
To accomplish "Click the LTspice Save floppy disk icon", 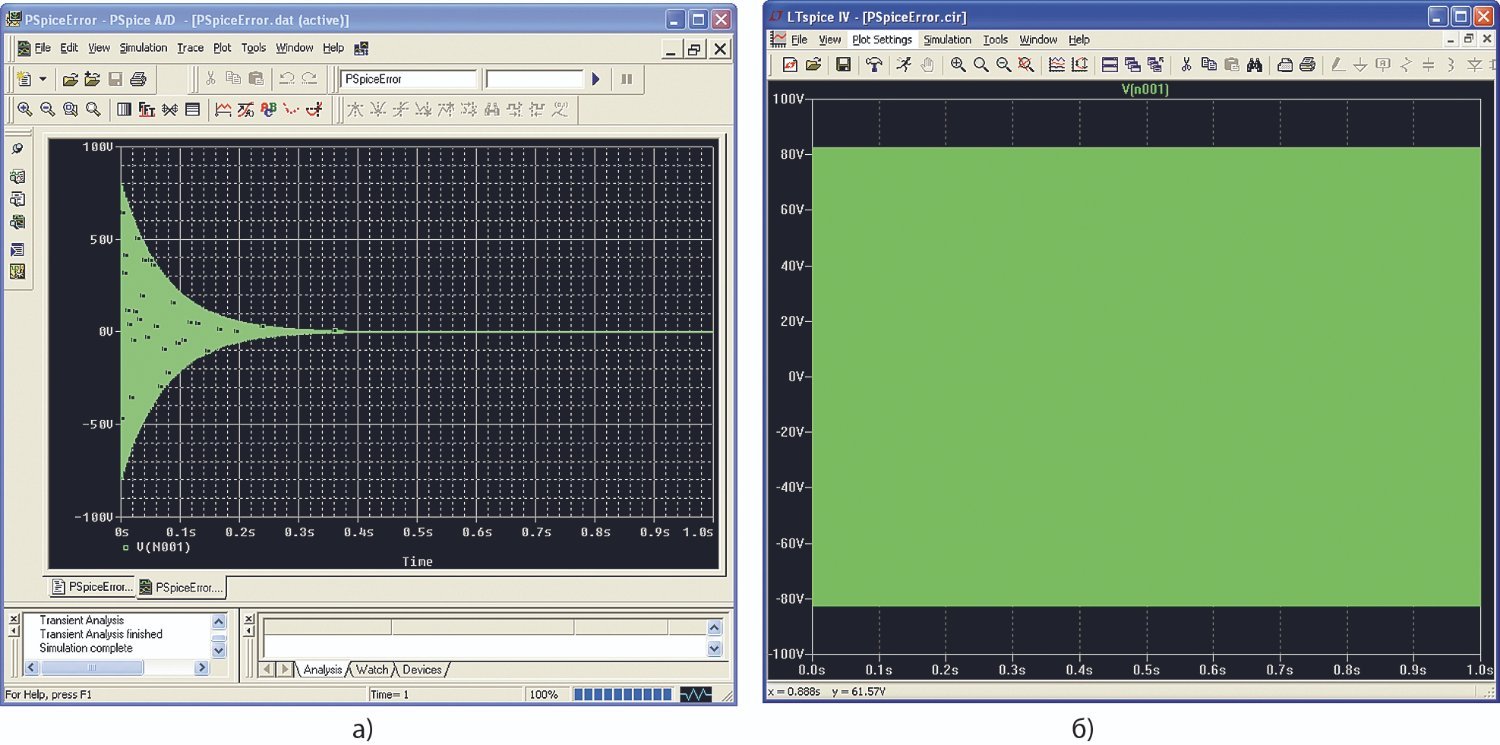I will pos(843,65).
